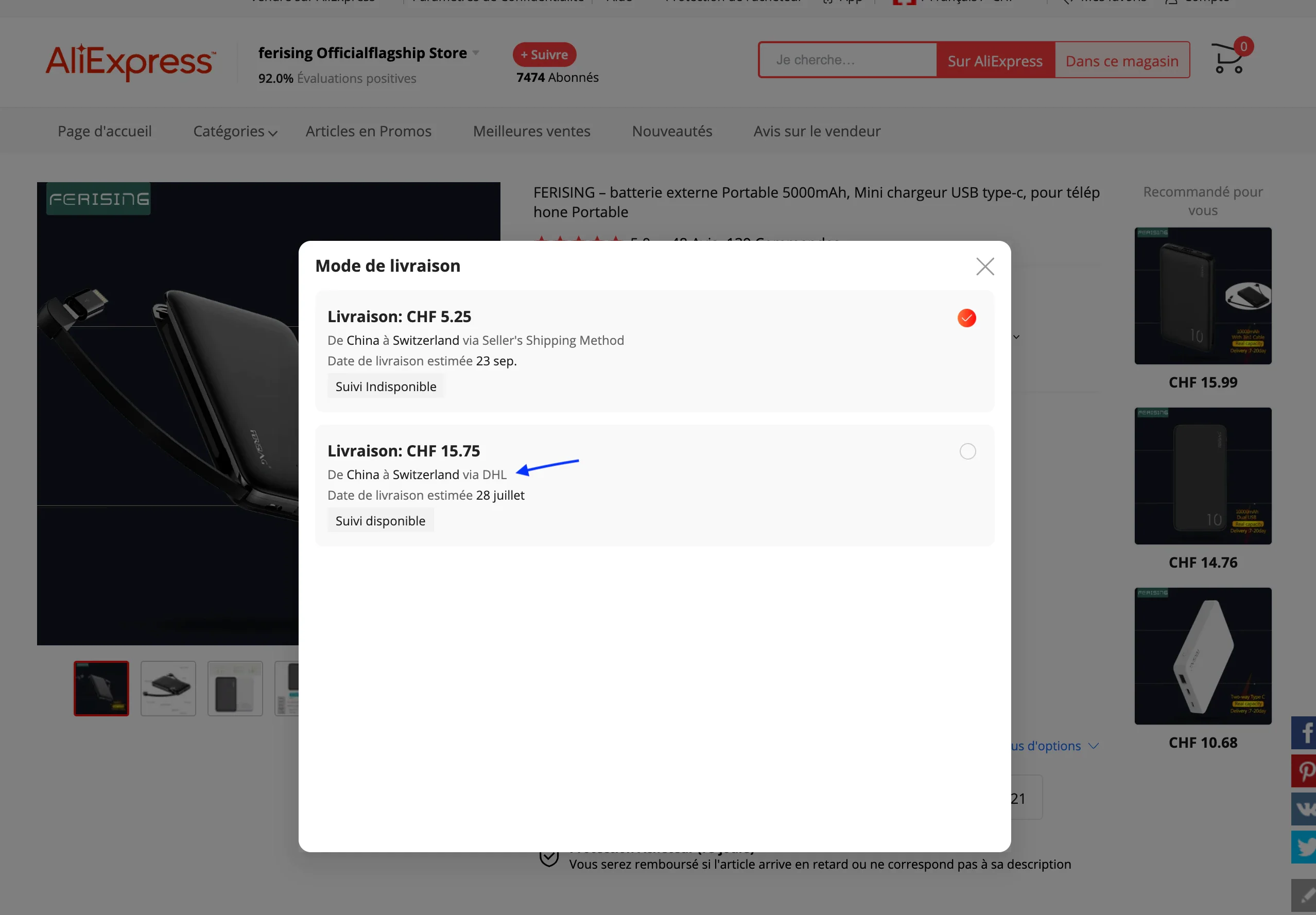
Task: Share on VK icon
Action: coord(1304,808)
